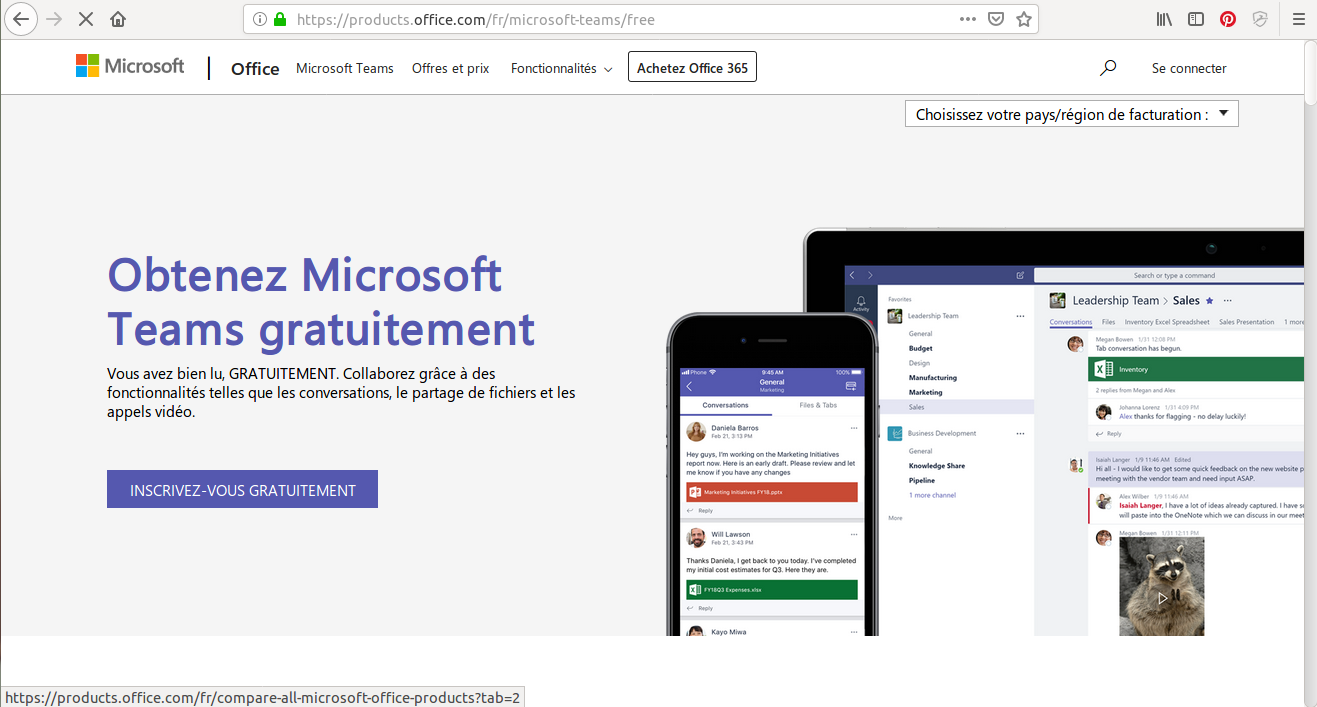1317x707 pixels.
Task: Show site information via the info icon
Action: tap(260, 19)
